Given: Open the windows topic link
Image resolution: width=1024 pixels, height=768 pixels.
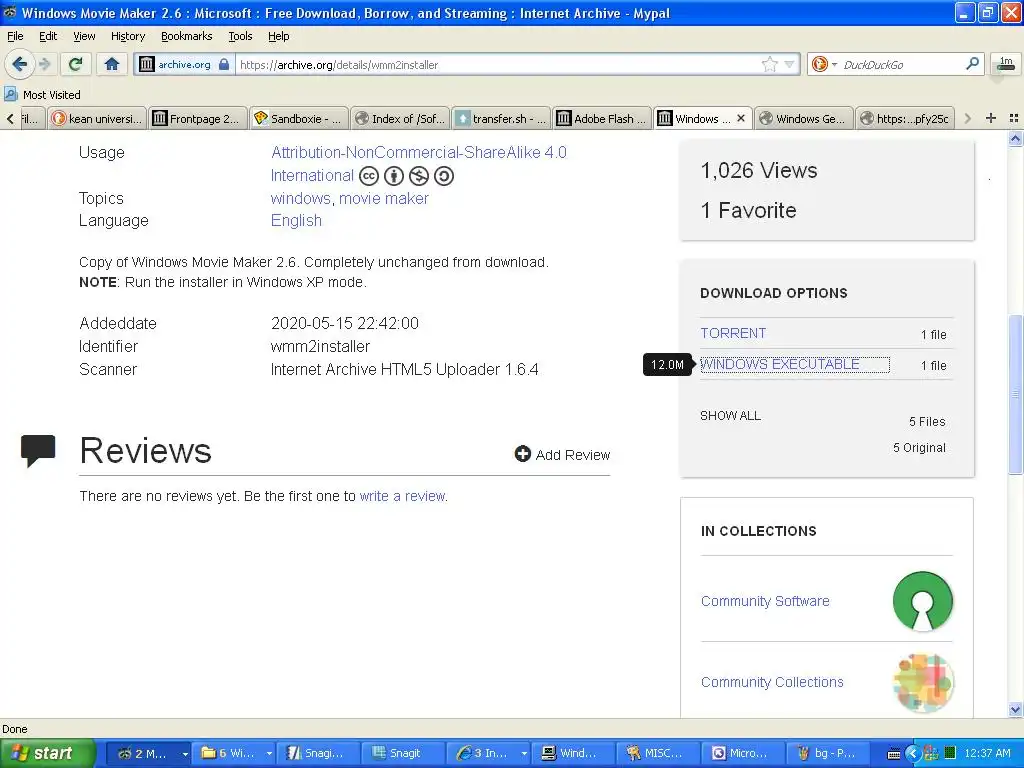Looking at the screenshot, I should click(x=300, y=199).
